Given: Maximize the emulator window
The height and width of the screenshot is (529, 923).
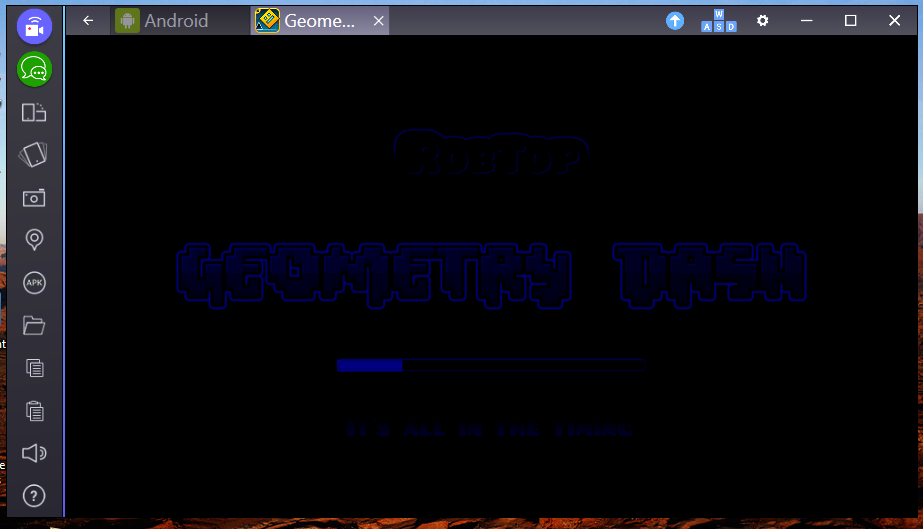Looking at the screenshot, I should pos(850,21).
